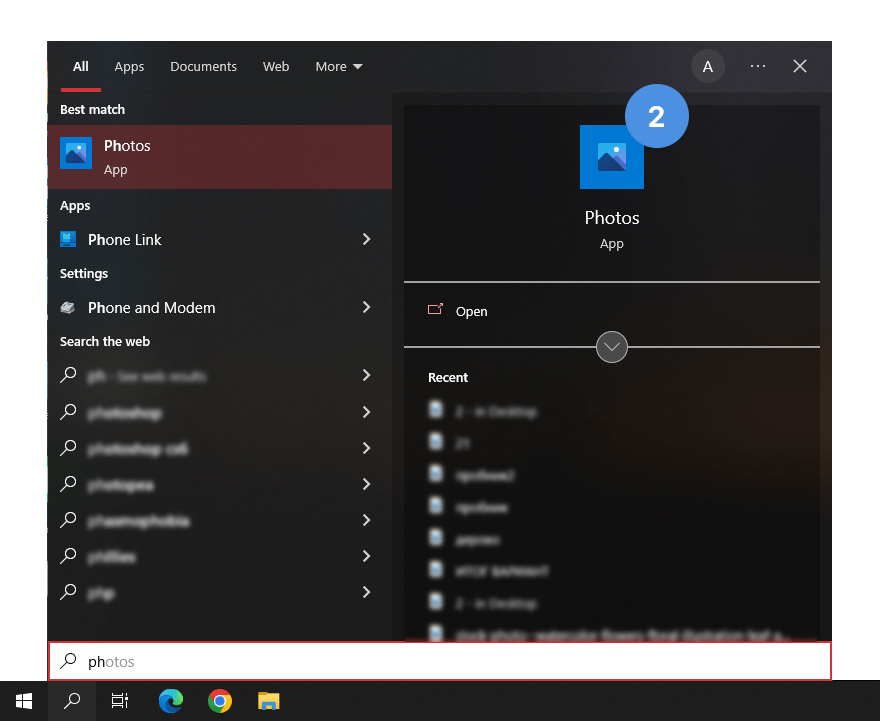Click the taskbar Search magnifier button
Viewport: 882px width, 721px height.
click(72, 701)
